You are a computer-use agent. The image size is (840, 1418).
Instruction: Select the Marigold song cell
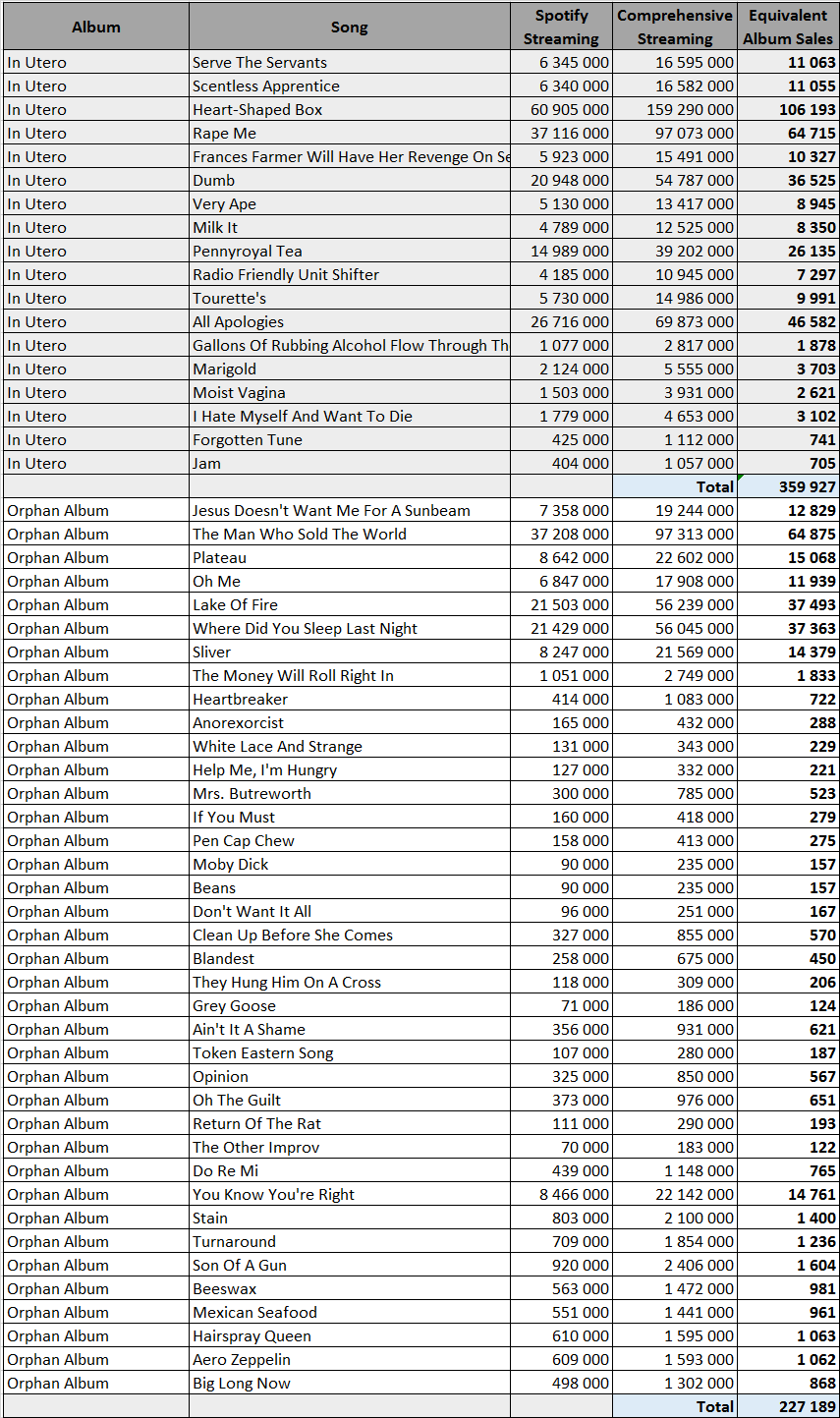pyautogui.click(x=349, y=369)
